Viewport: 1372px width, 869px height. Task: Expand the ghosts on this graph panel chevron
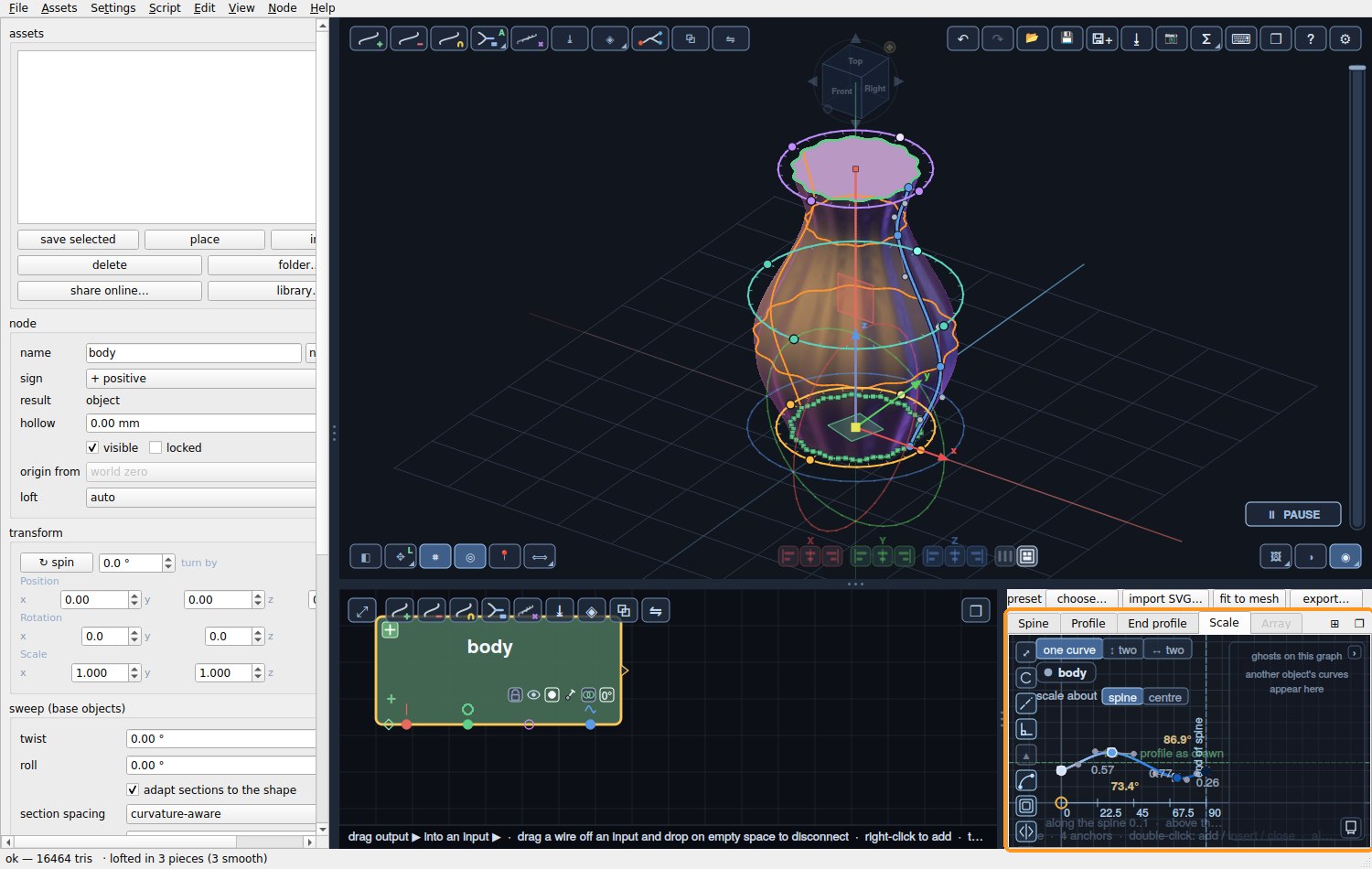tap(1355, 653)
